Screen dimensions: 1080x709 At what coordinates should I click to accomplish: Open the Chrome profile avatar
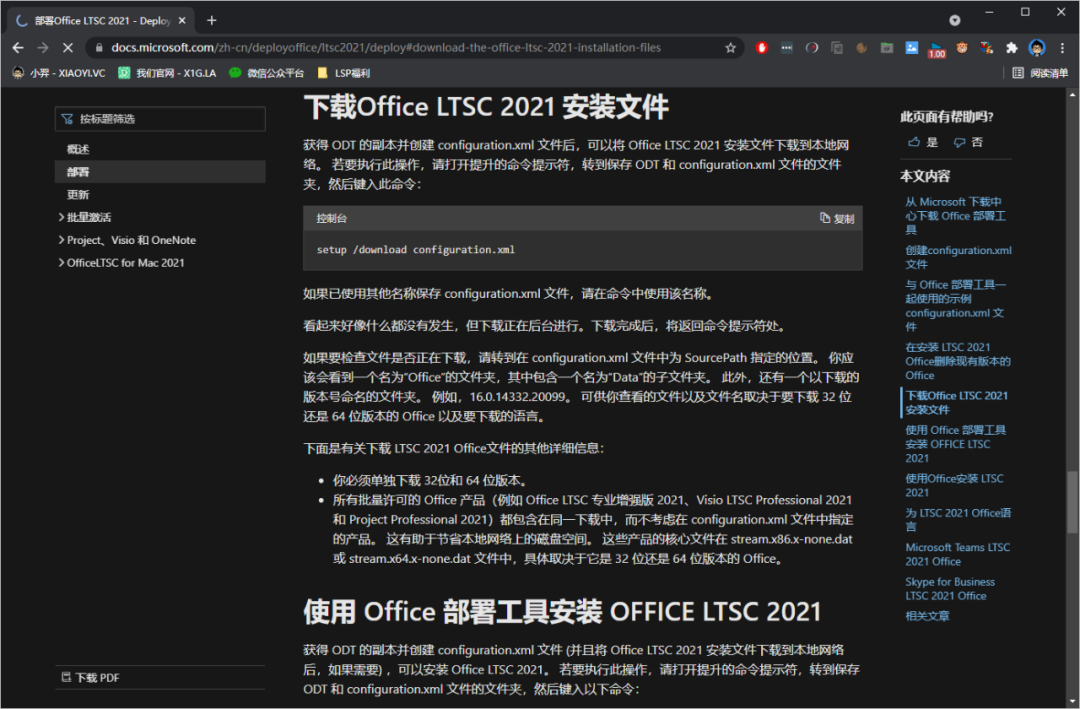coord(1037,47)
